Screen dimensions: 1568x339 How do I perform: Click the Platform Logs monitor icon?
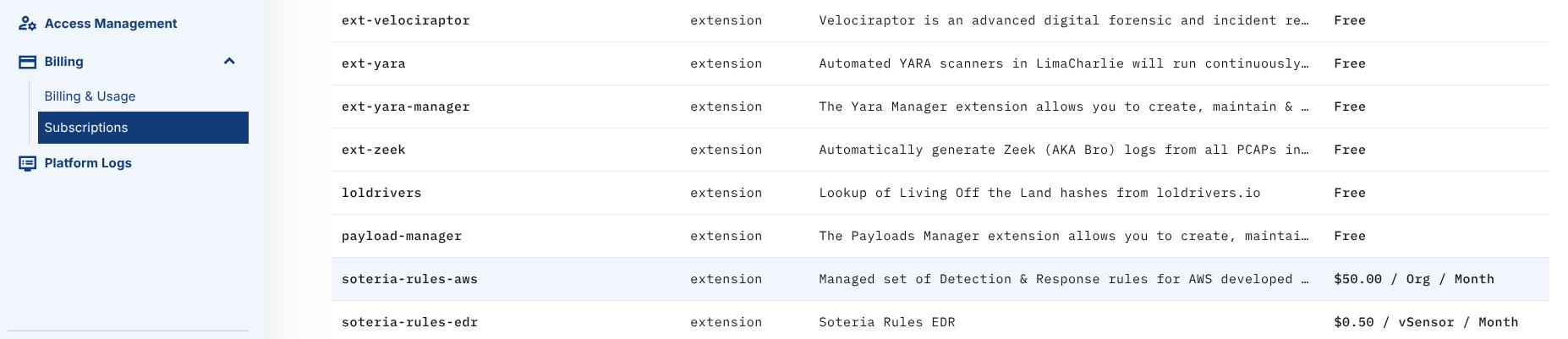click(x=27, y=163)
